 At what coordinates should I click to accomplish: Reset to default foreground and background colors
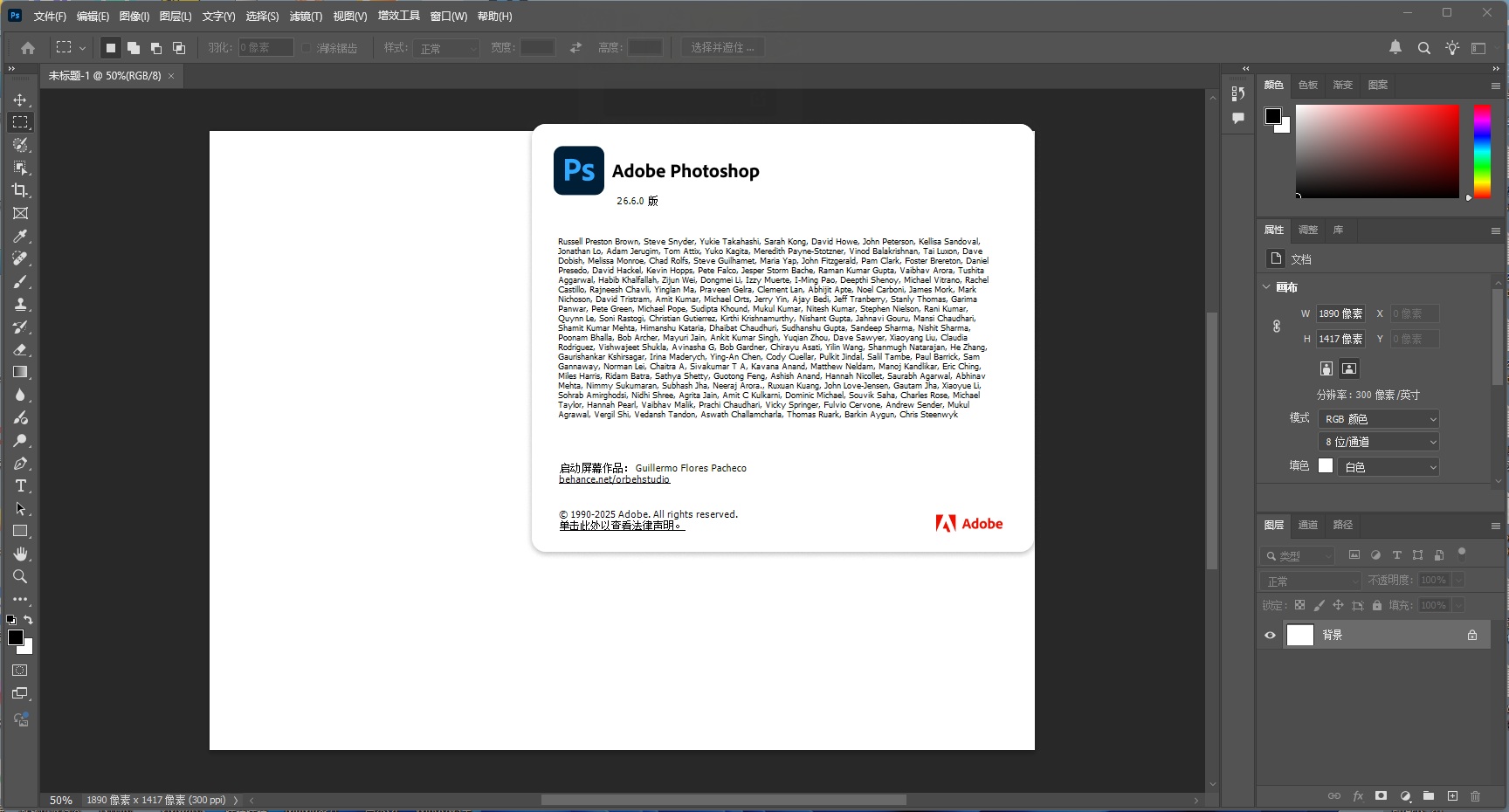click(10, 620)
